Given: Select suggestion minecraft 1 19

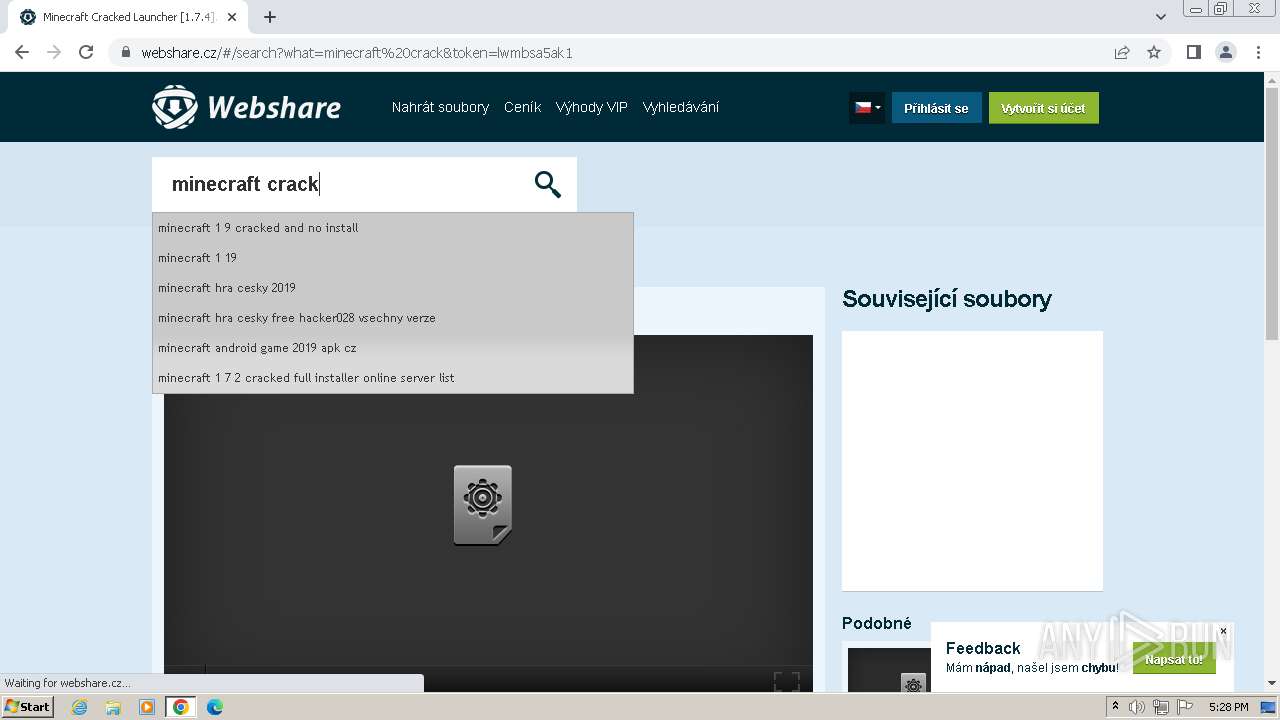Looking at the screenshot, I should (393, 258).
